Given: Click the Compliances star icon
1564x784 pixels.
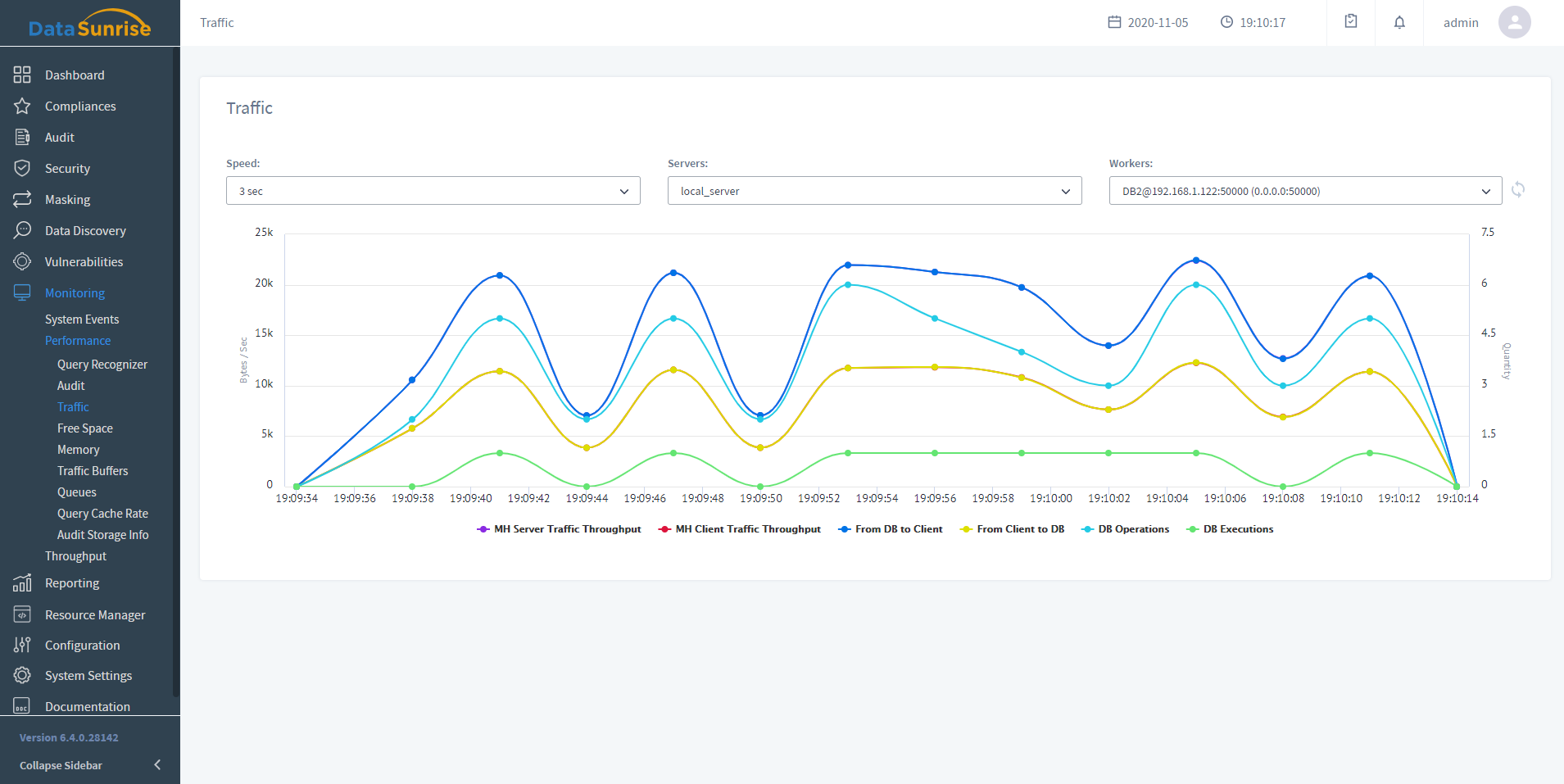Looking at the screenshot, I should (x=22, y=106).
